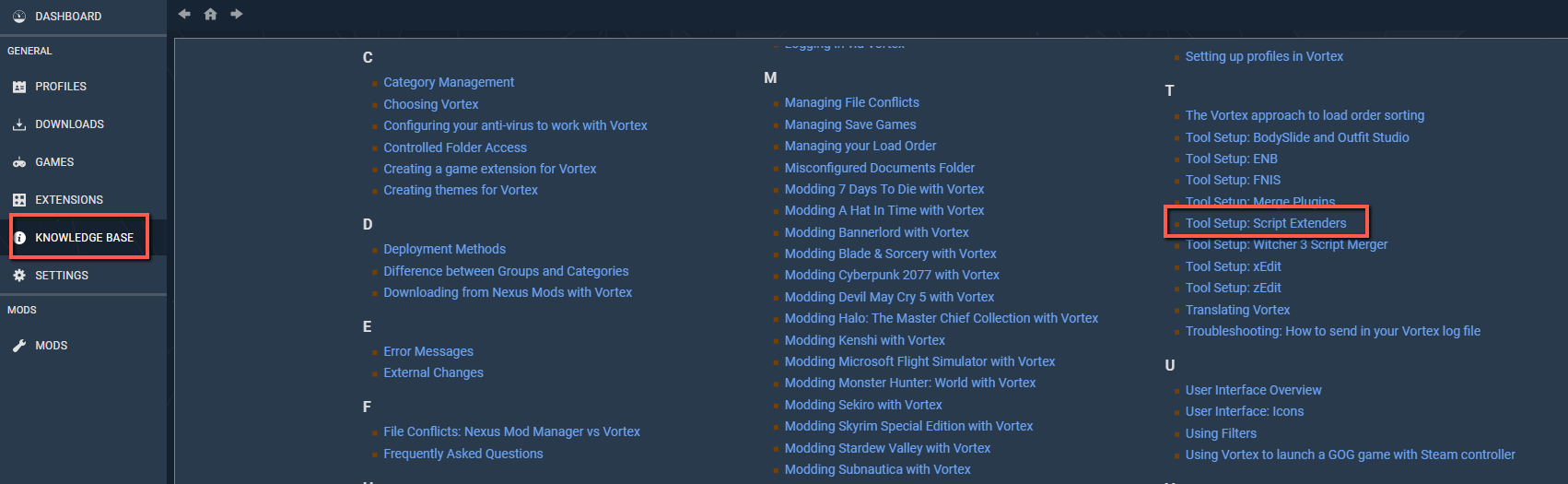Open Modding A Hat In Time article
The width and height of the screenshot is (1568, 484).
pyautogui.click(x=884, y=210)
